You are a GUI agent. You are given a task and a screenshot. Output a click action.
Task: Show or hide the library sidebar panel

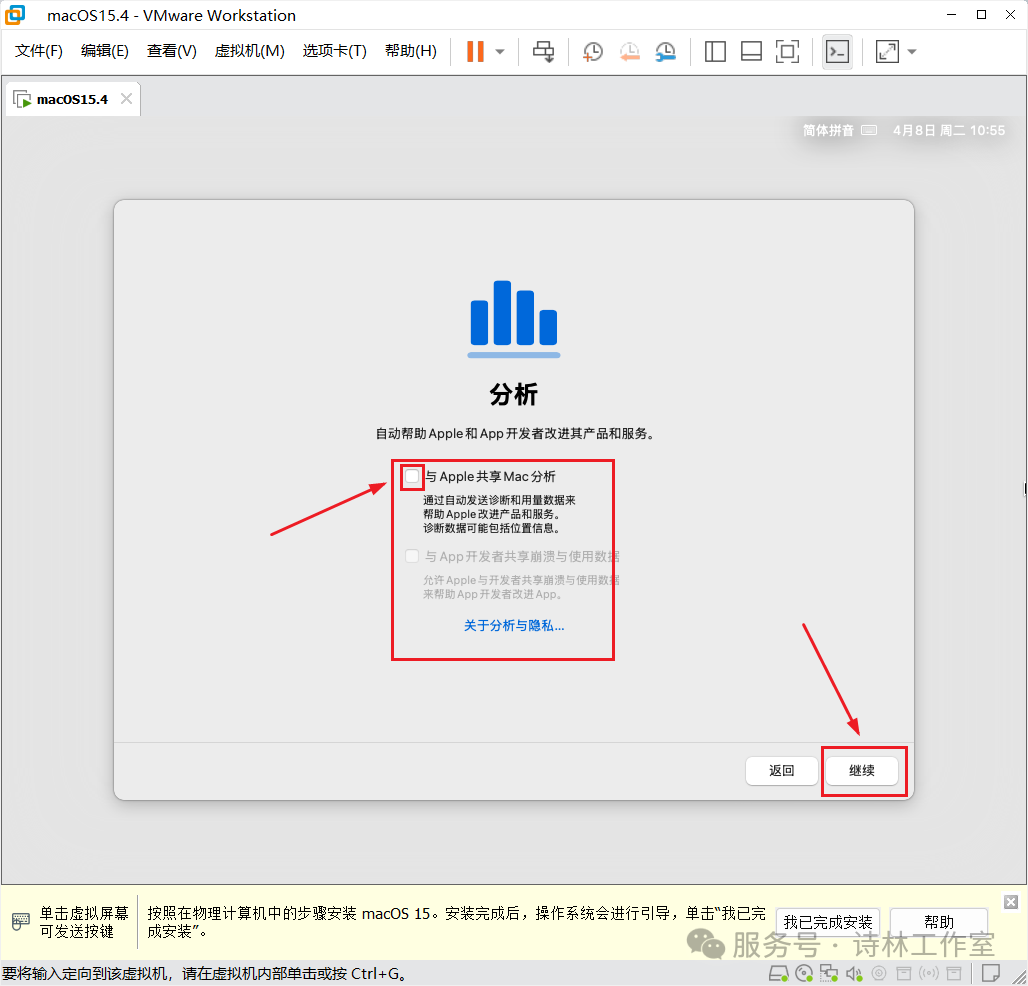[x=715, y=51]
